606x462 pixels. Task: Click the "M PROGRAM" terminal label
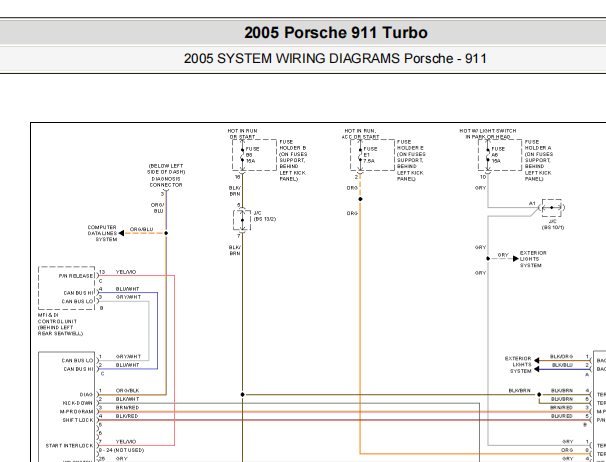(x=77, y=411)
